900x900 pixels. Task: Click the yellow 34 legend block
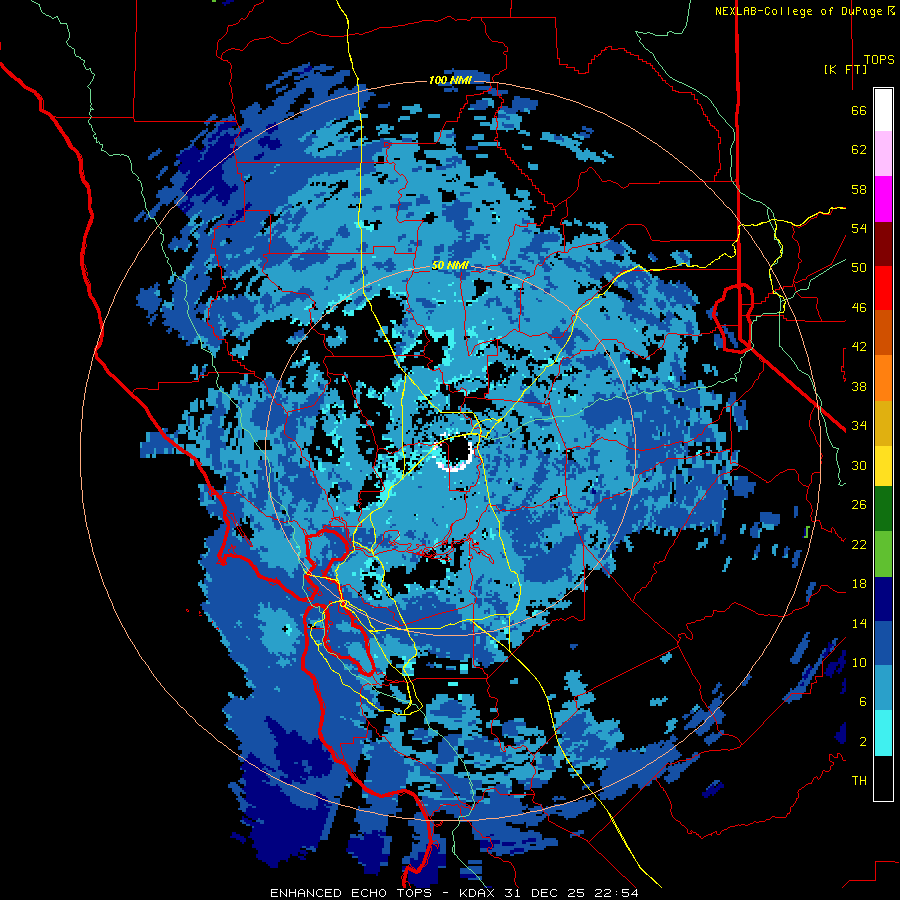[x=883, y=466]
